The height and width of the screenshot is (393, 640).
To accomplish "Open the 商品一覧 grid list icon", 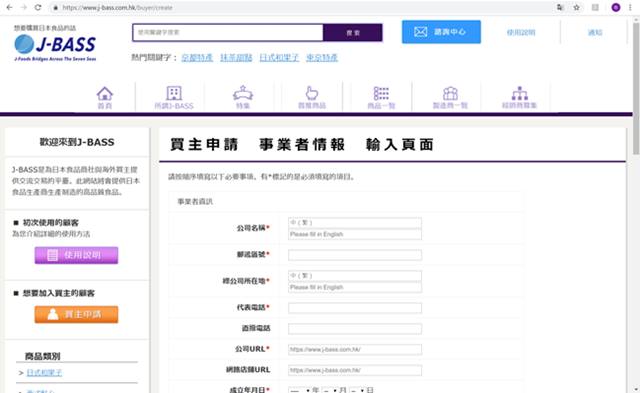I will [381, 93].
